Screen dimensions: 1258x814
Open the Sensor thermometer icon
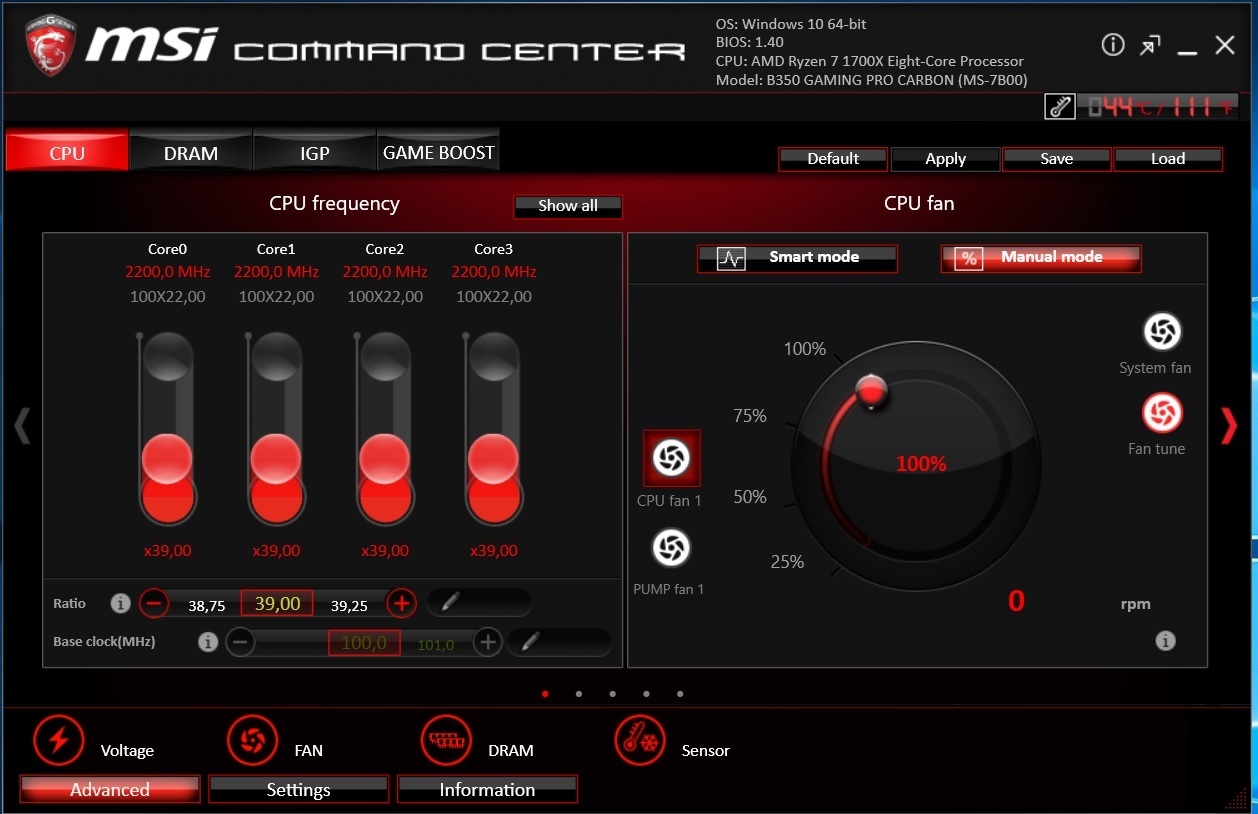640,740
